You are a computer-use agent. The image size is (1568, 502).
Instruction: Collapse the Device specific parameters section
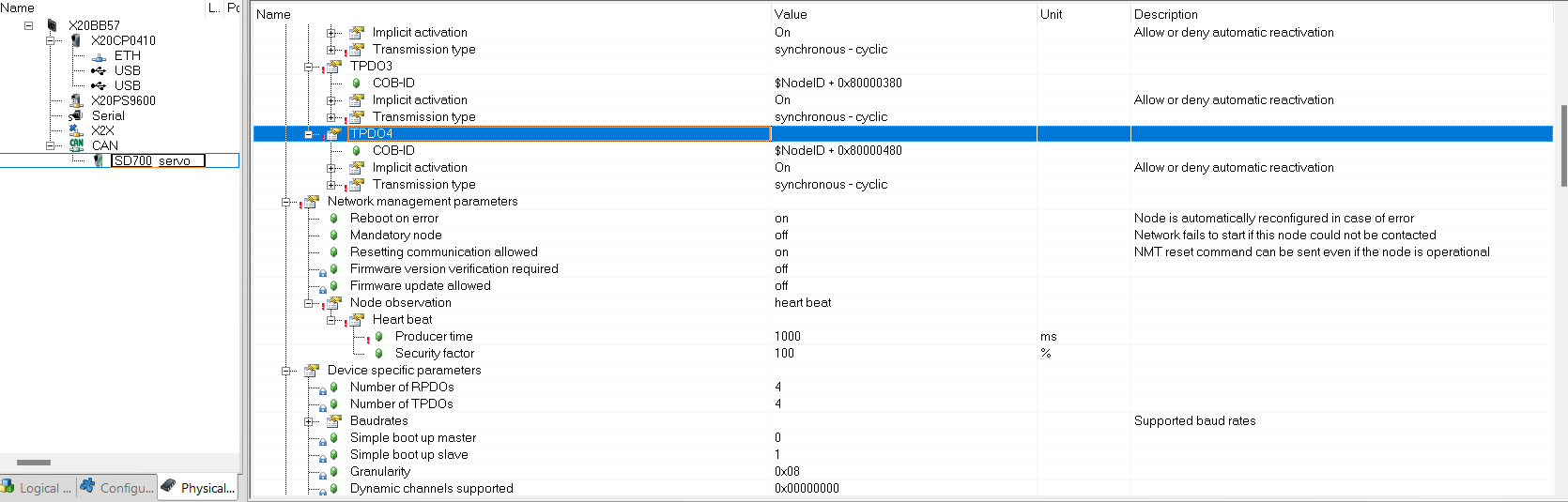[x=286, y=371]
